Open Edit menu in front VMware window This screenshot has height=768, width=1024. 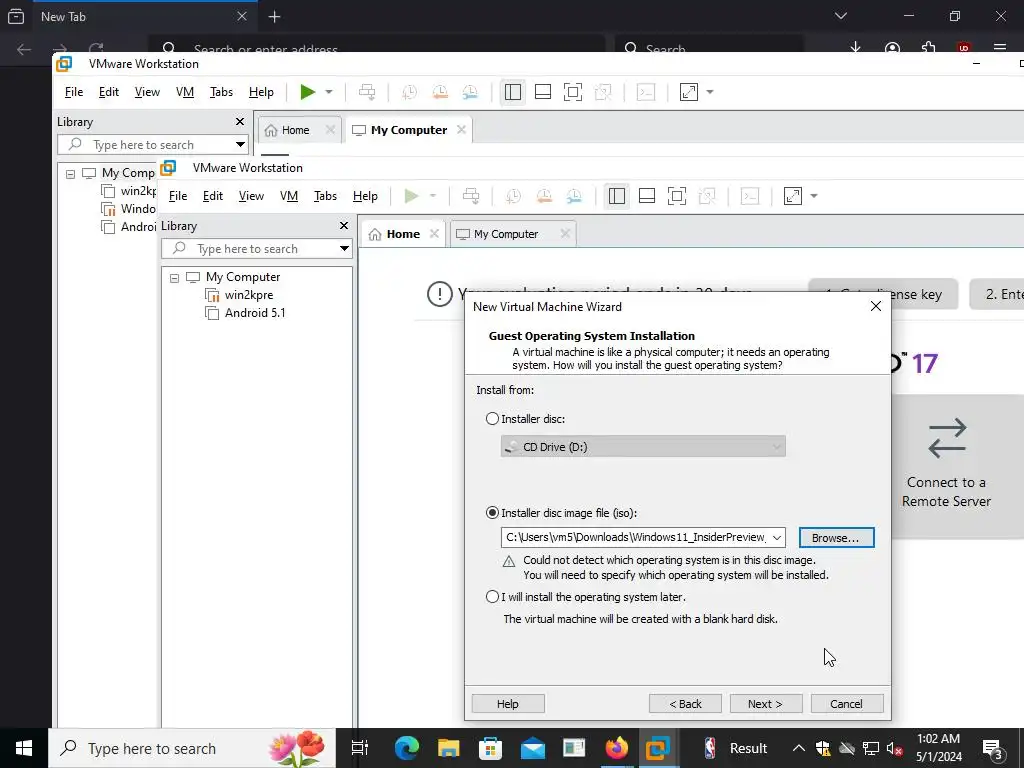click(x=212, y=196)
